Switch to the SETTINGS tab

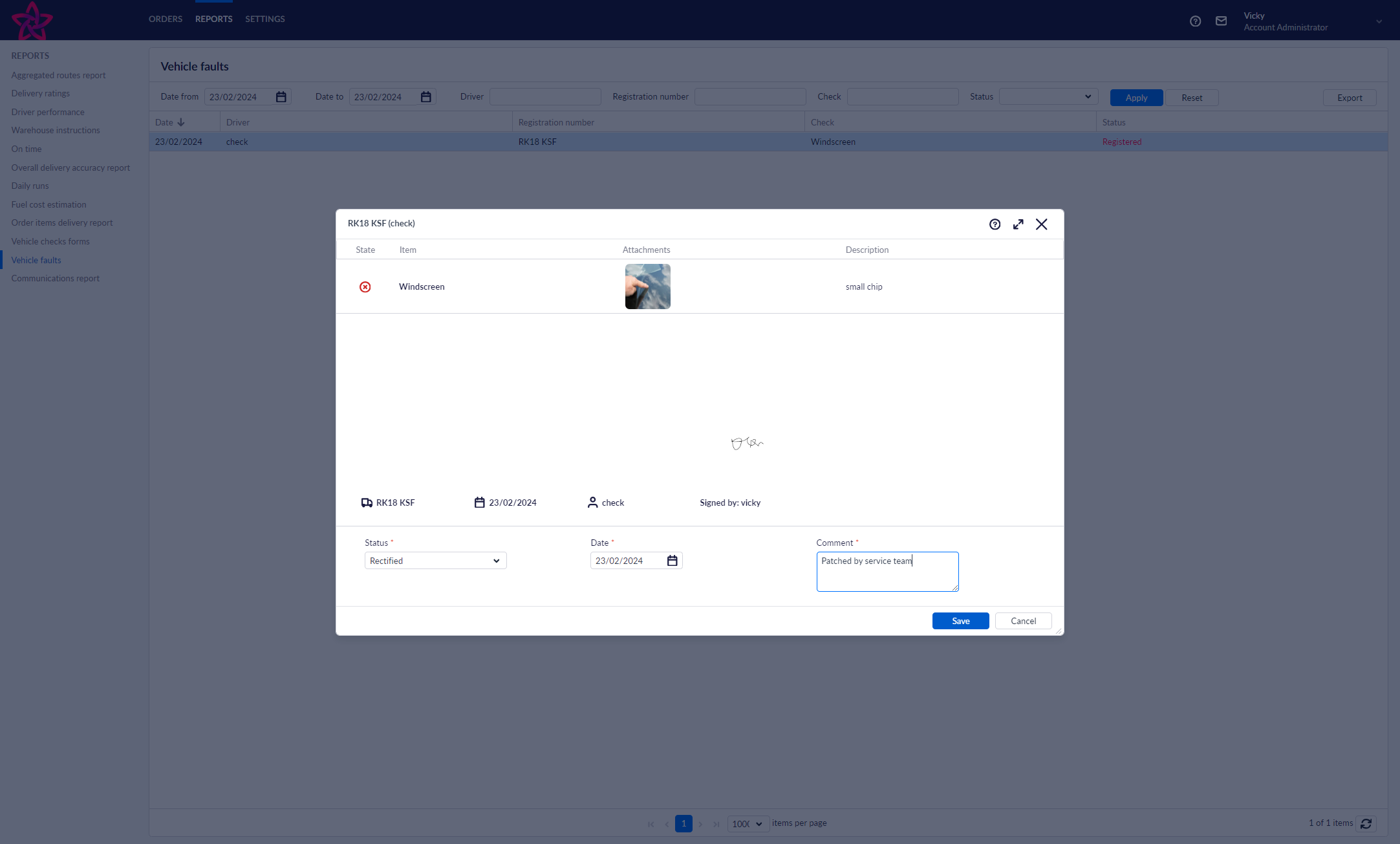[x=265, y=19]
